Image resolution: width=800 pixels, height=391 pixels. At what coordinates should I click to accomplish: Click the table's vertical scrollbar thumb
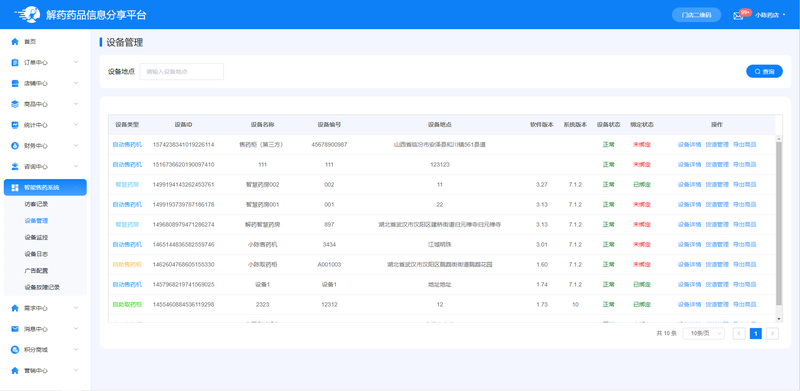tap(779, 223)
